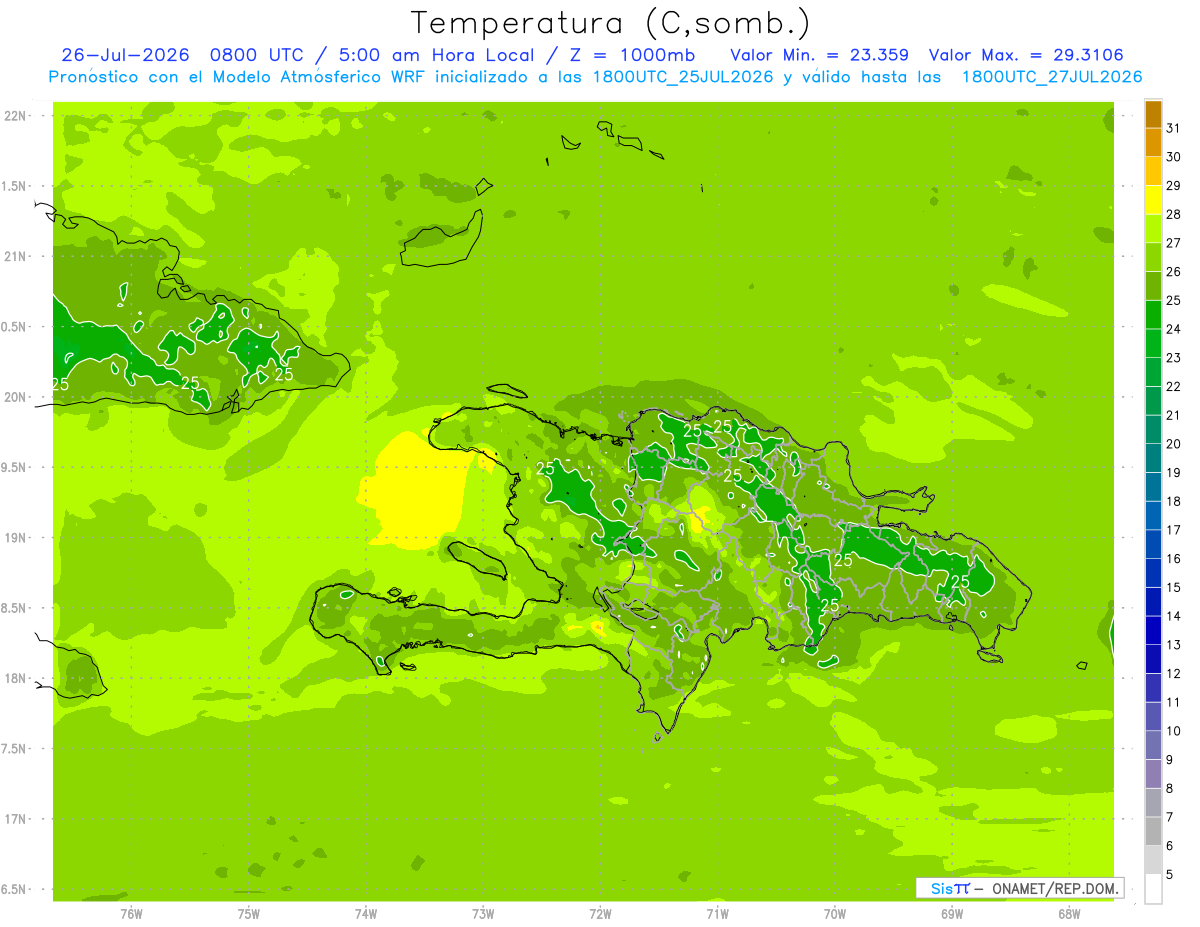Click the Valor Min. = 23.359 text

[x=819, y=54]
